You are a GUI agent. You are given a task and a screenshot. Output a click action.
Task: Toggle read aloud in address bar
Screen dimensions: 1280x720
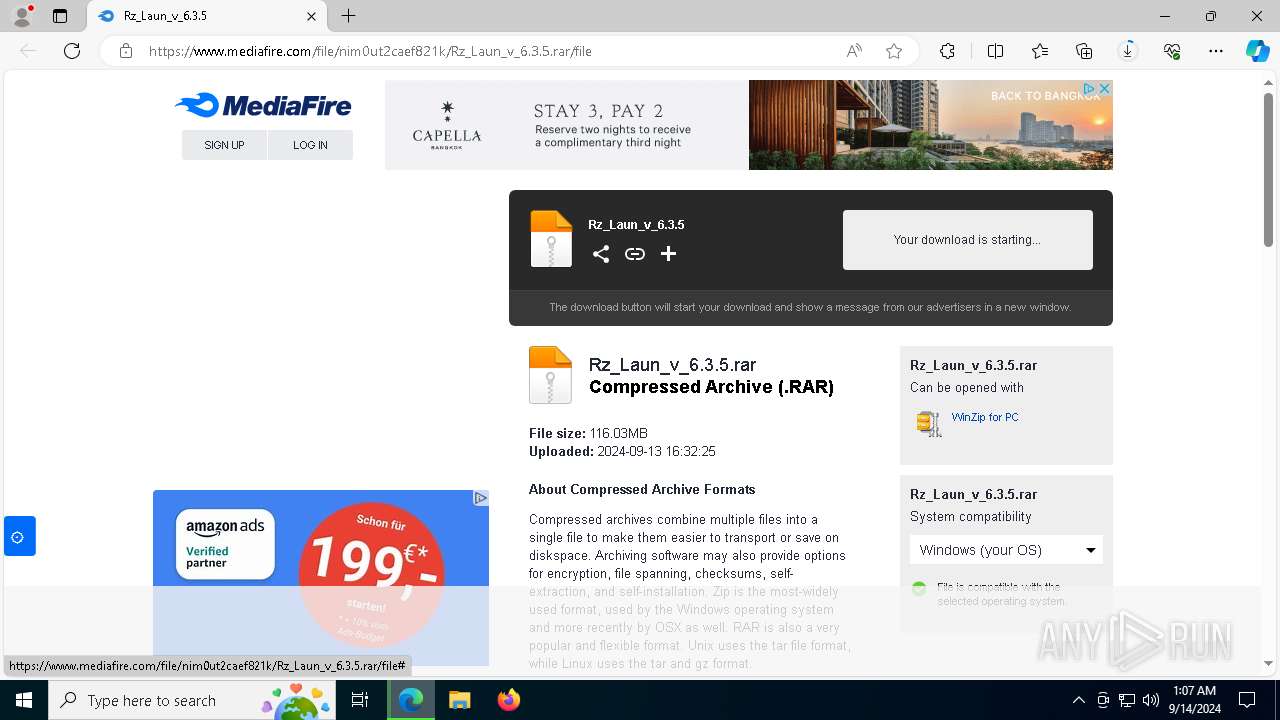(x=854, y=51)
